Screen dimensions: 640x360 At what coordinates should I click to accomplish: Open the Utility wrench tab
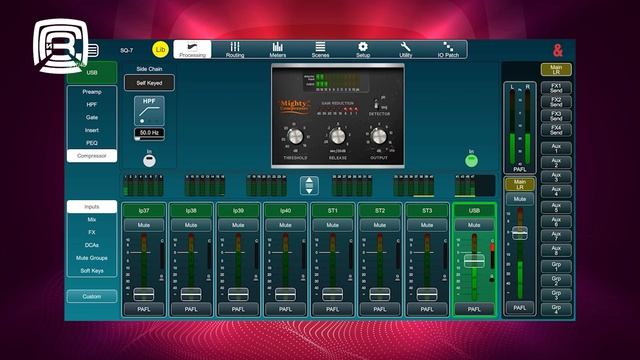(x=405, y=49)
